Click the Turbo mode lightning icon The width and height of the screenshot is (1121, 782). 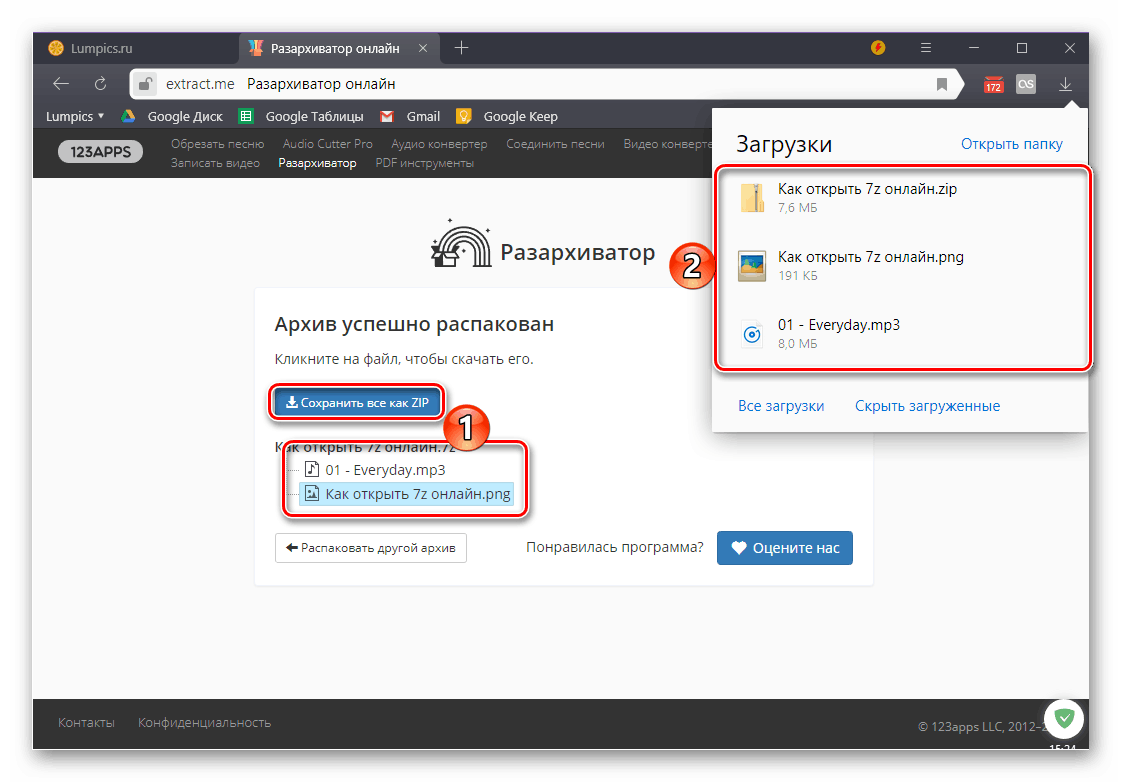(x=878, y=48)
